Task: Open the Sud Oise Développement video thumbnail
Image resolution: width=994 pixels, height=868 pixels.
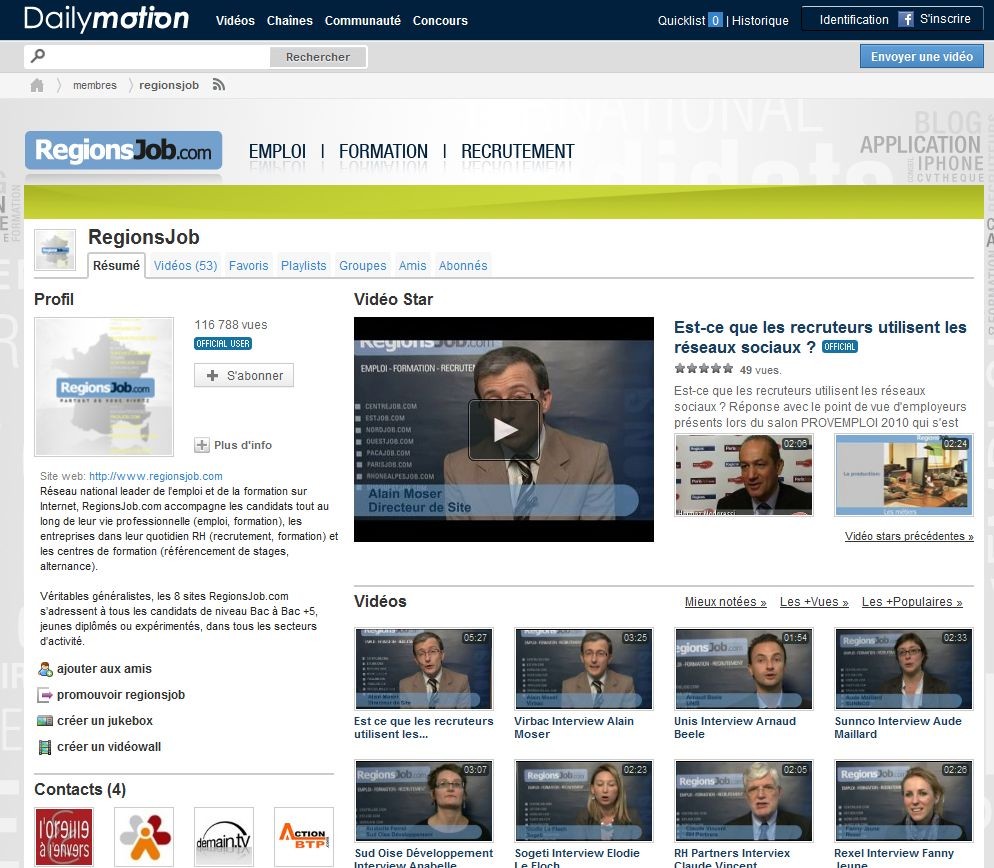Action: pos(423,801)
